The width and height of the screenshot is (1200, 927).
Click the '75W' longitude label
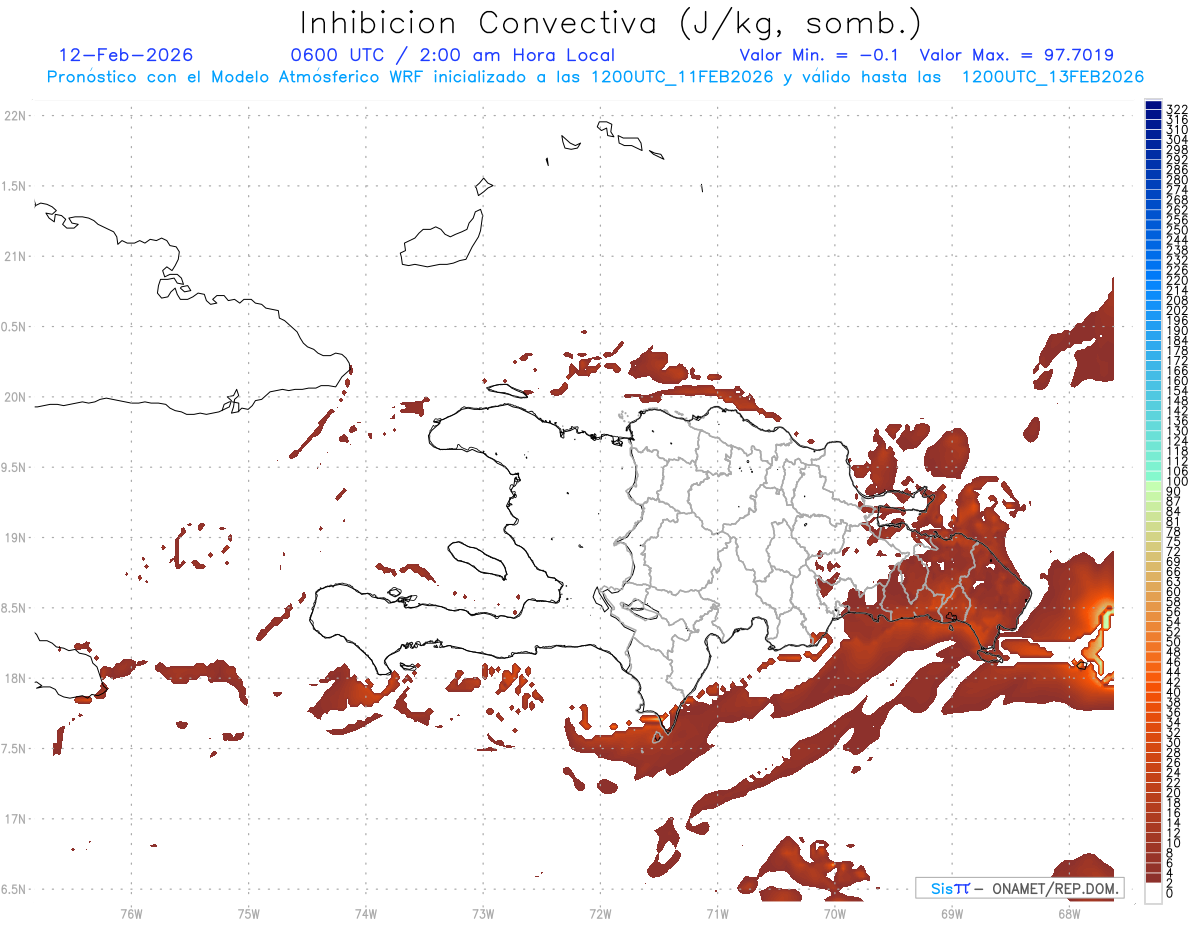click(x=248, y=912)
